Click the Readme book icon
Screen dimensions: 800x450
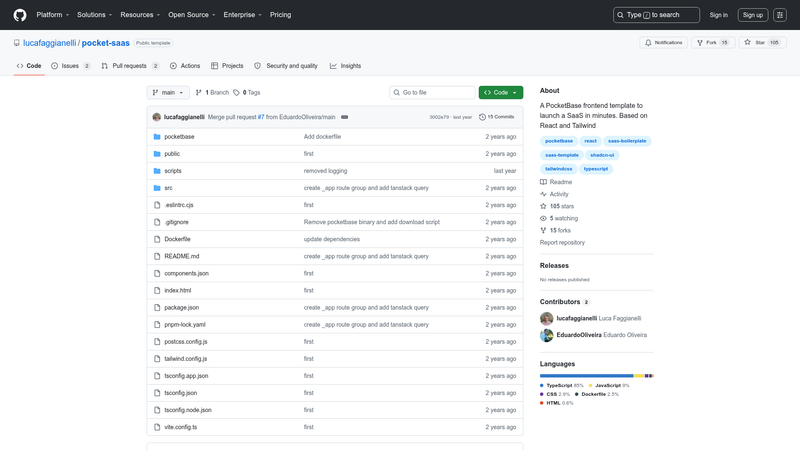[x=543, y=182]
